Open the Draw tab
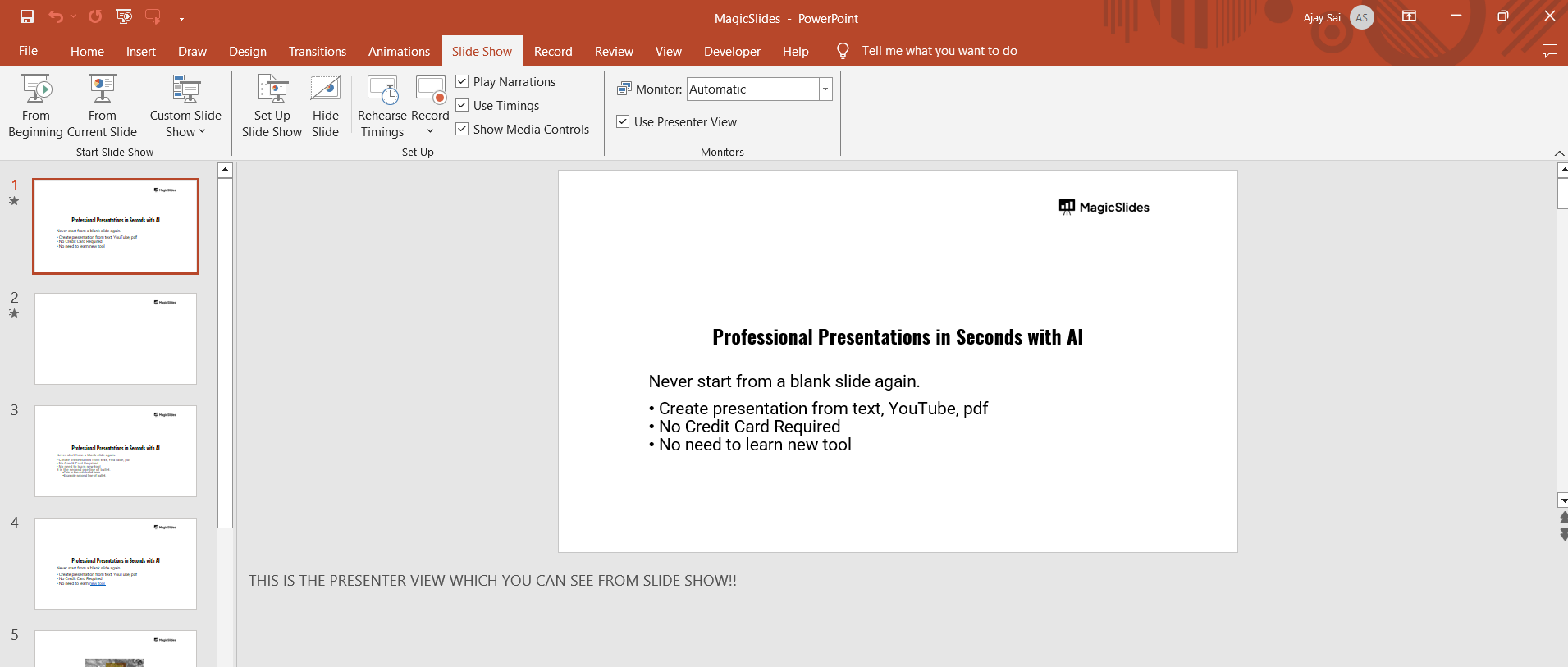Screen dimensions: 1568x667 pos(192,51)
